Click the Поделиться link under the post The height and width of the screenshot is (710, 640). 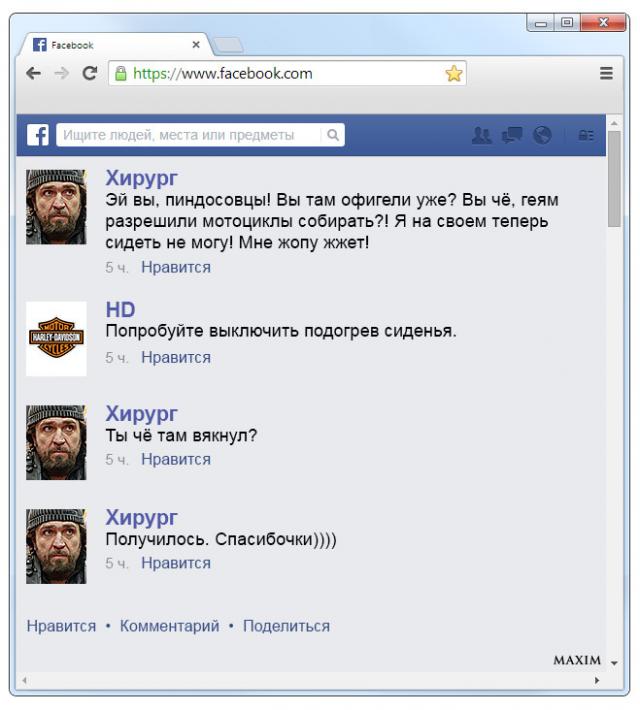pyautogui.click(x=286, y=626)
